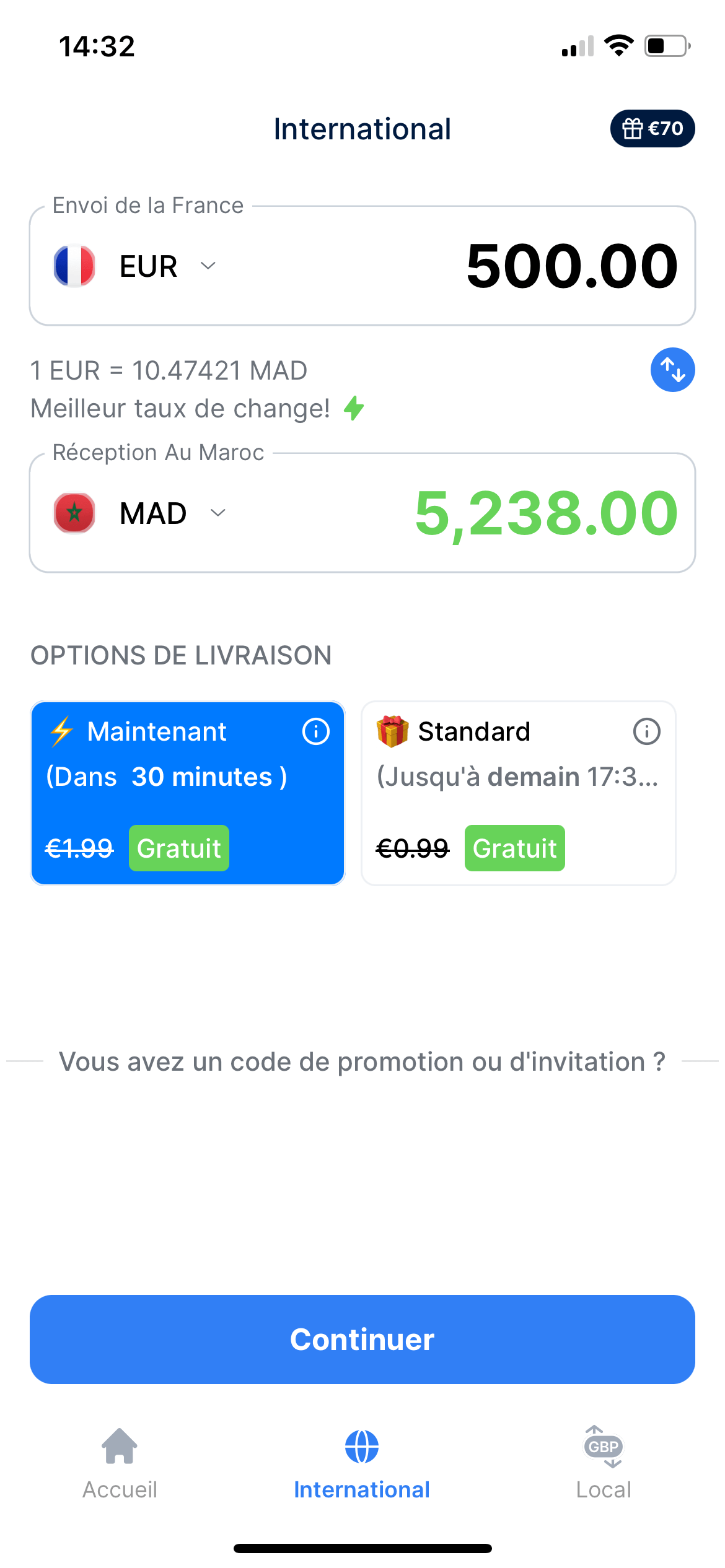Open info for Maintenant delivery option
The width and height of the screenshot is (725, 1568).
[315, 731]
